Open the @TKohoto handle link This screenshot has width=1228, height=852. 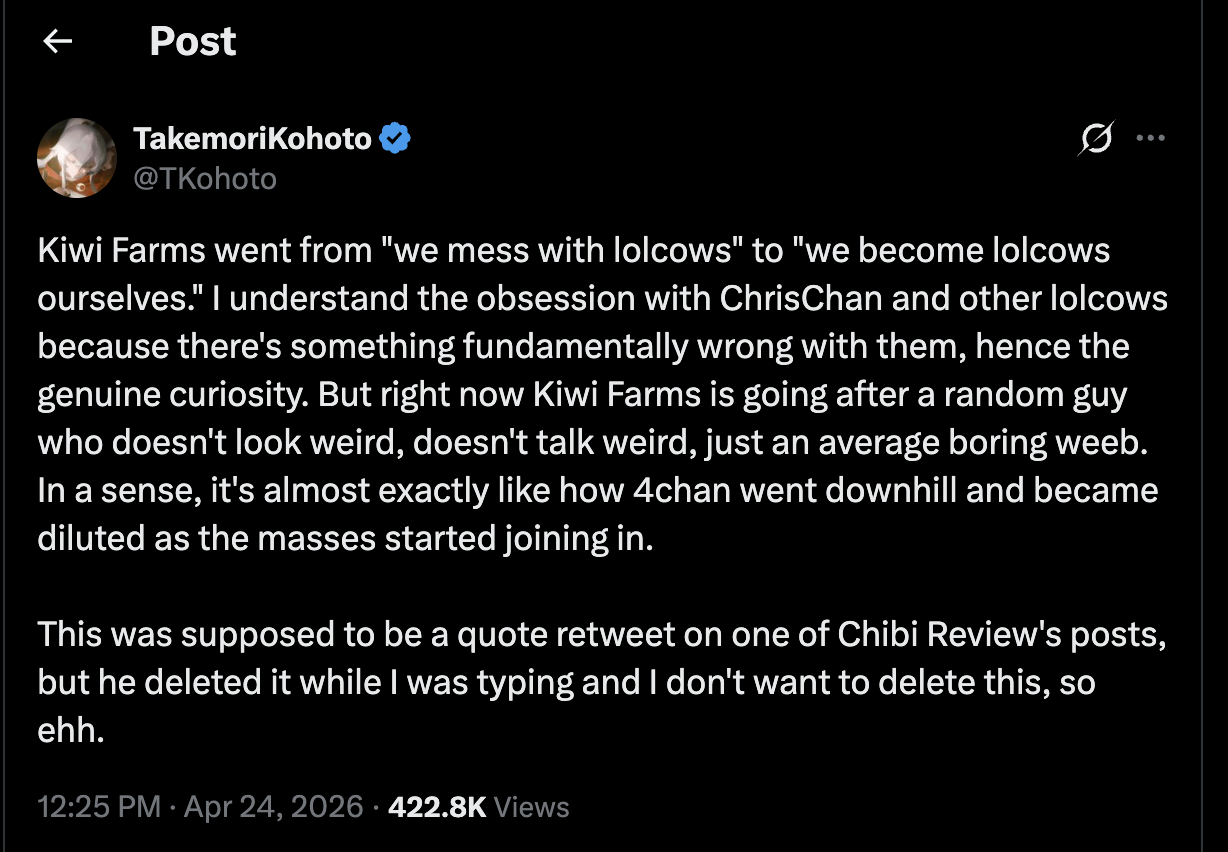coord(205,178)
